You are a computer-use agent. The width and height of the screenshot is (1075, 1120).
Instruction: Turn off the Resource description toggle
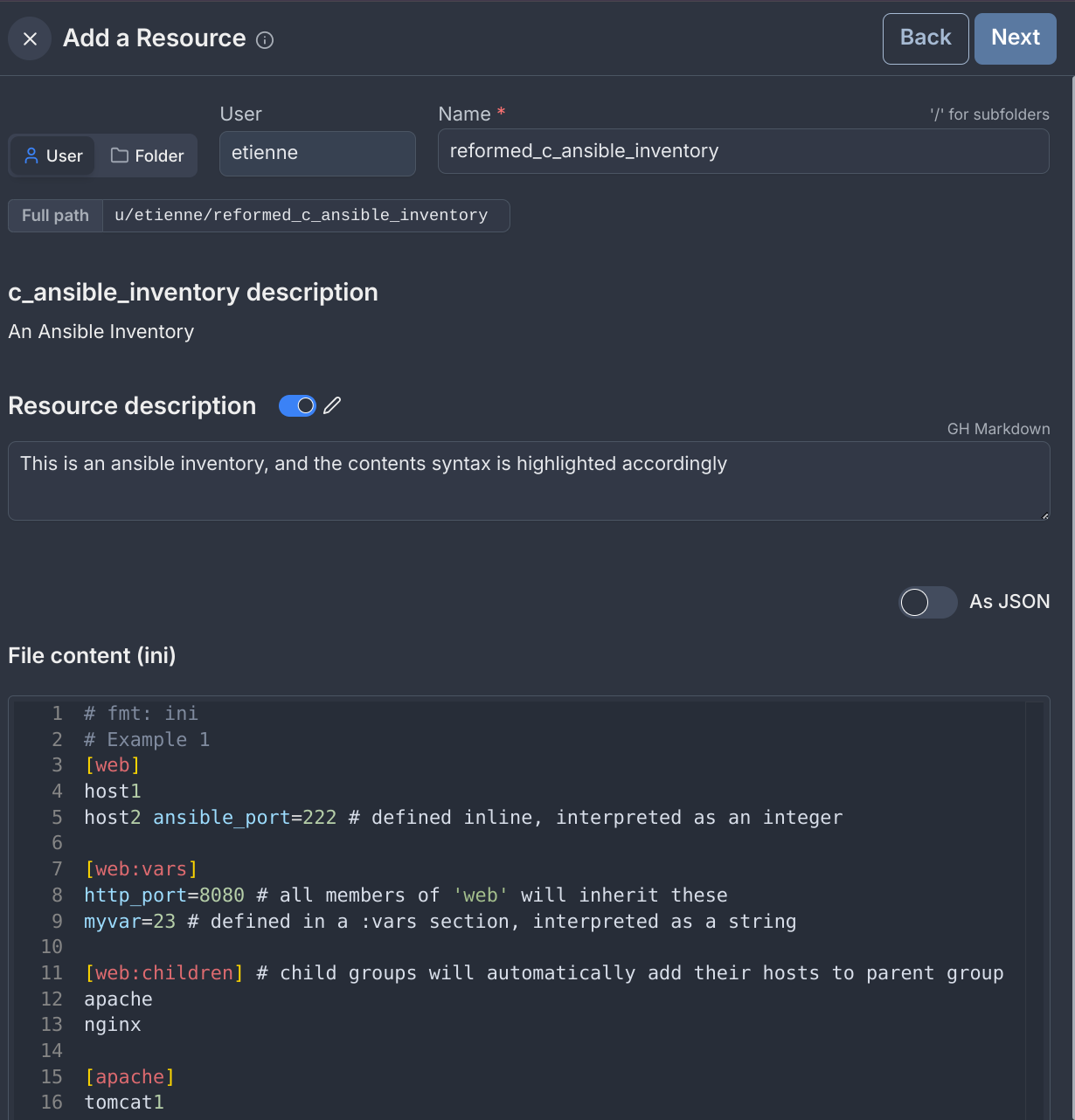click(x=297, y=405)
